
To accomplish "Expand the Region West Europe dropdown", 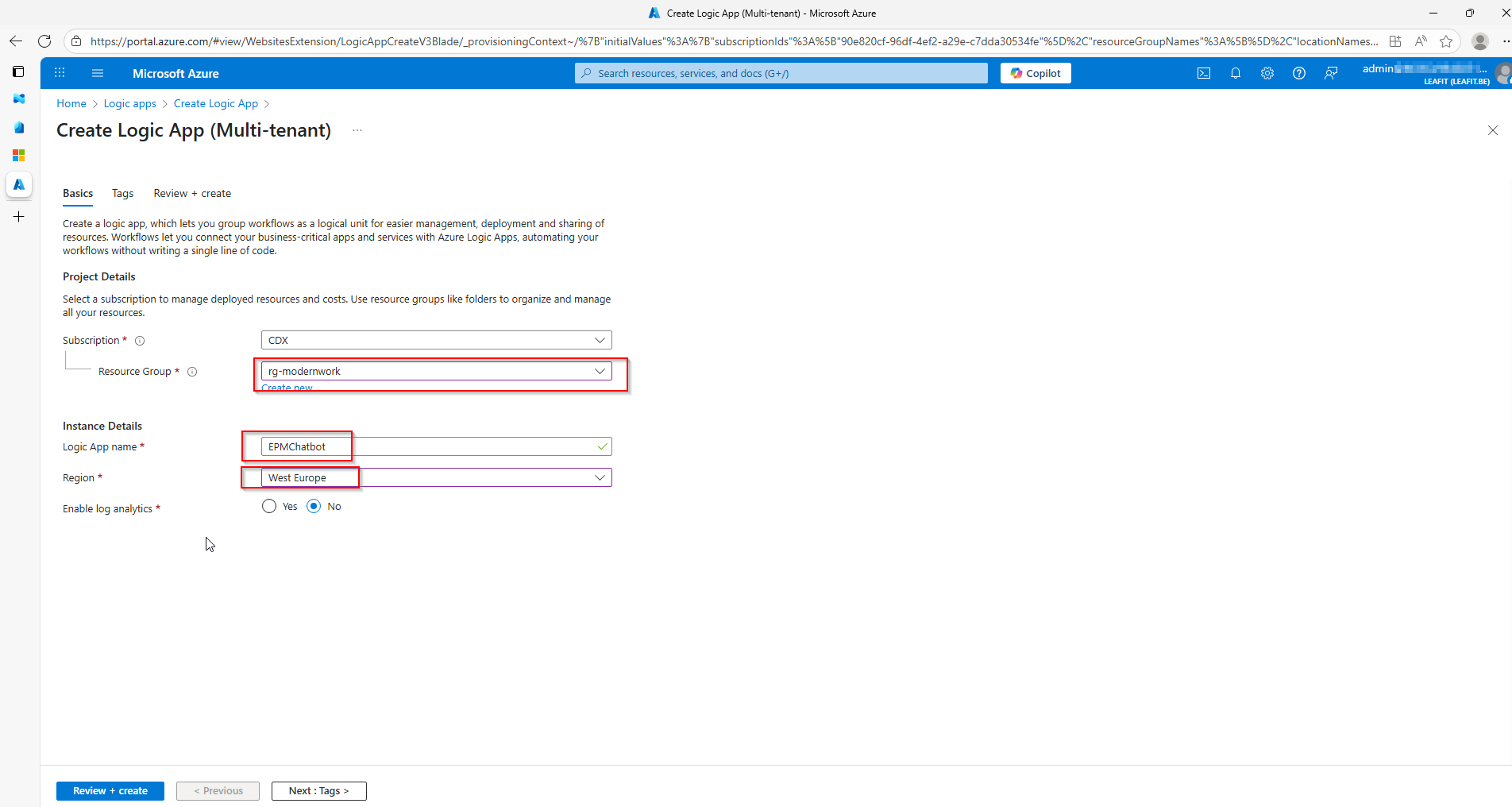I will [x=437, y=477].
